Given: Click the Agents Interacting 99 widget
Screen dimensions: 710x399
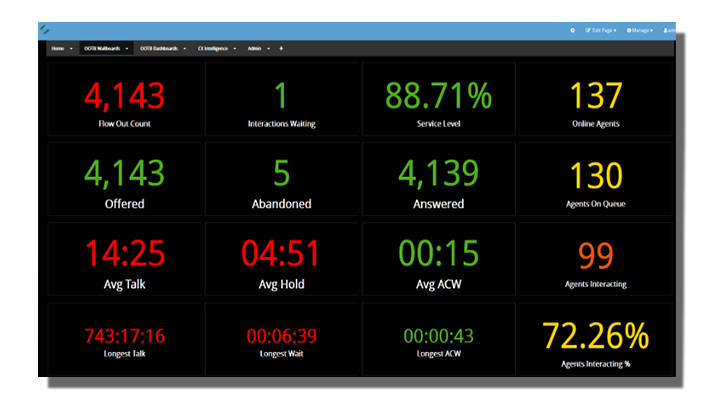Looking at the screenshot, I should (x=595, y=259).
